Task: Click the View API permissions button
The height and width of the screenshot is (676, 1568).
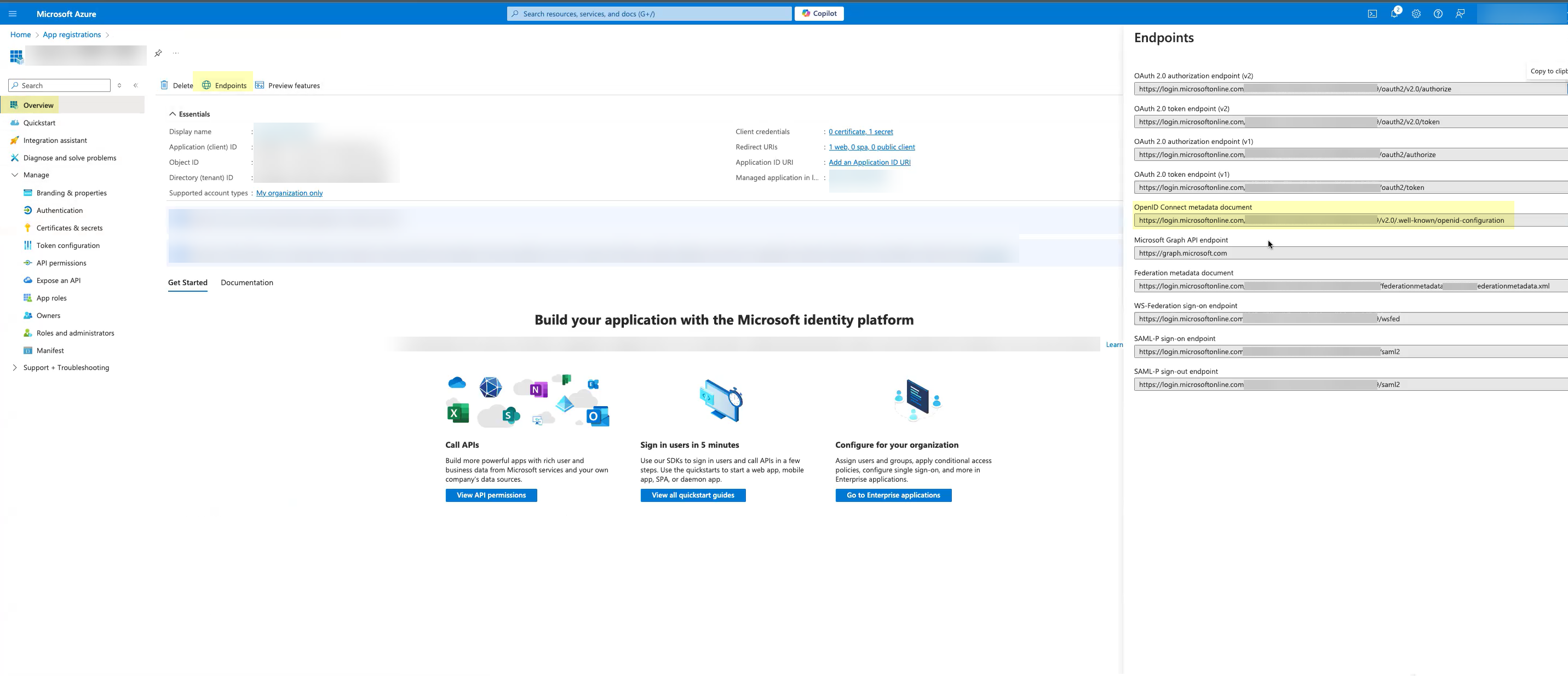Action: tap(491, 495)
